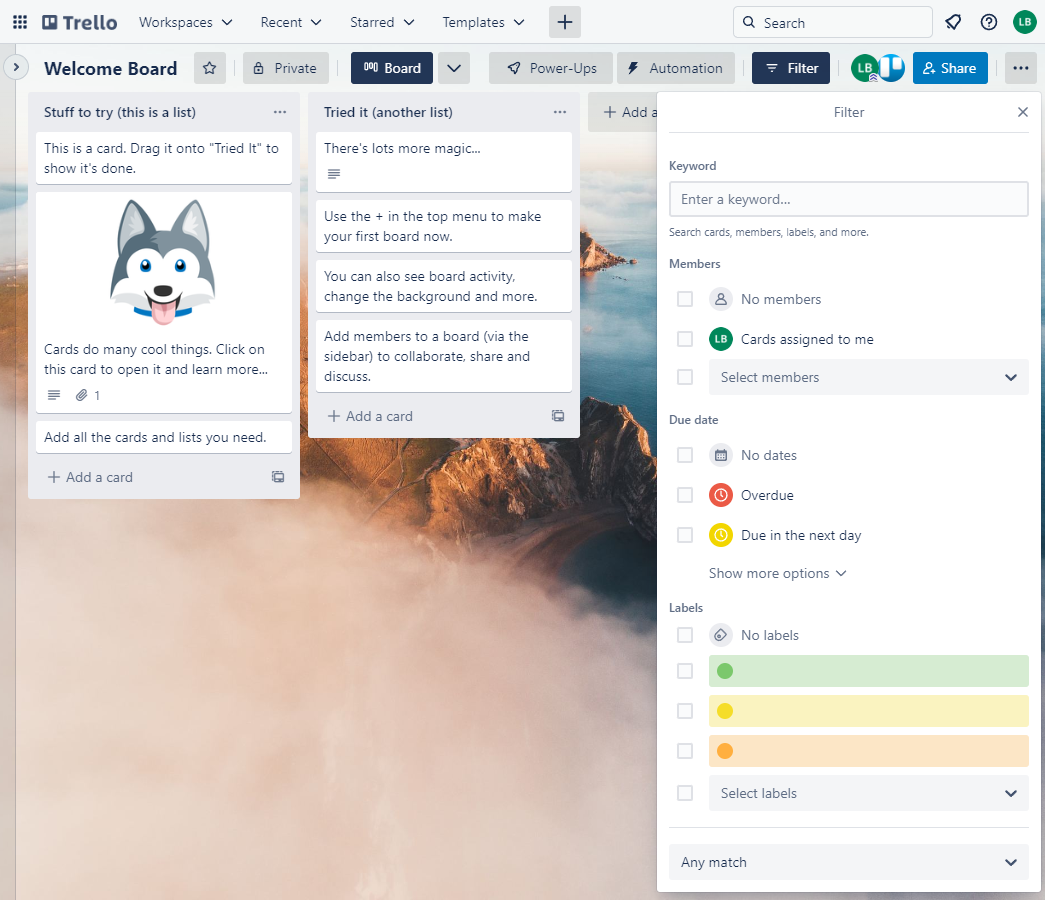Change visibility via Private button

point(286,68)
